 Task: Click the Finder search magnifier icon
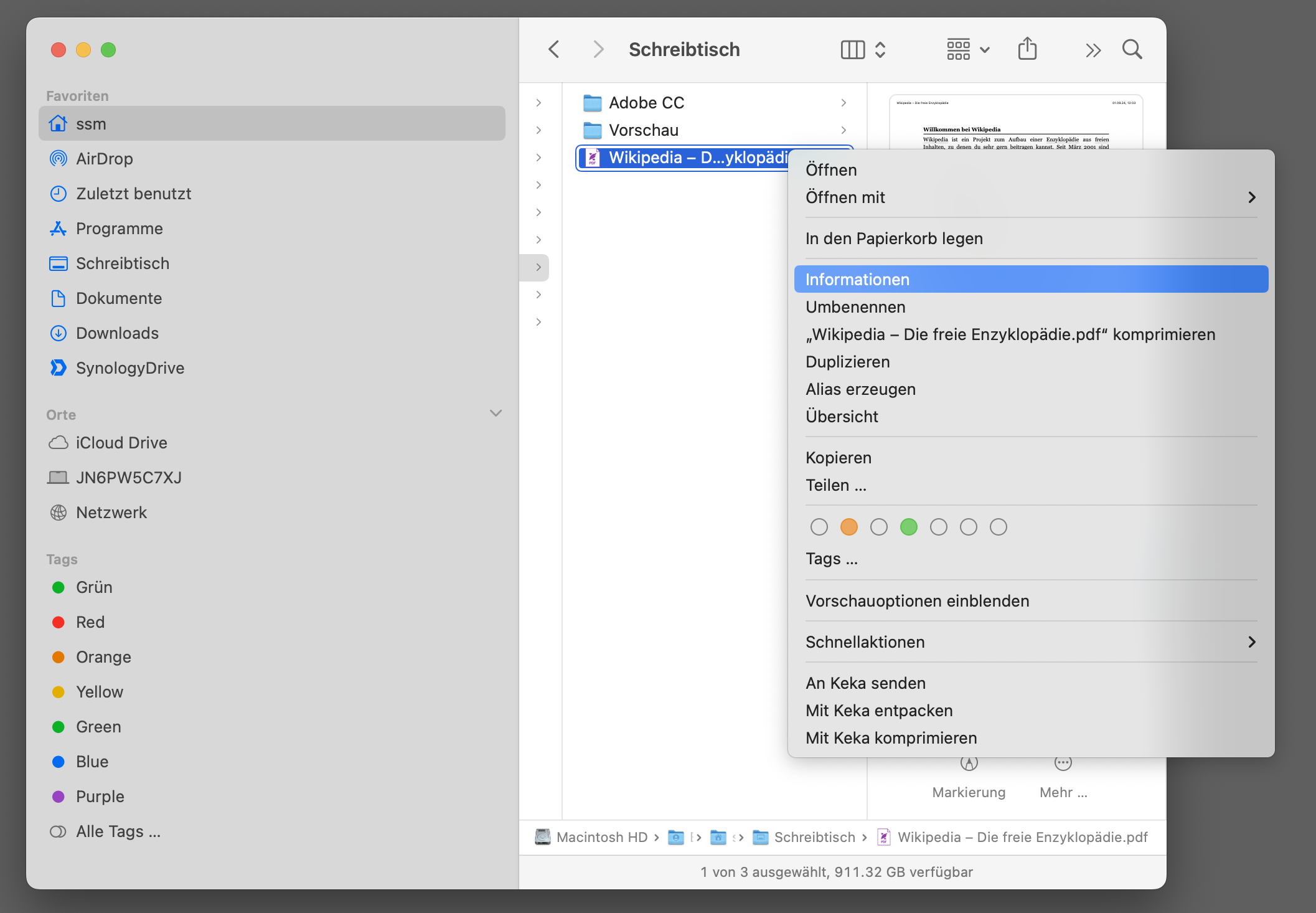(x=1132, y=49)
